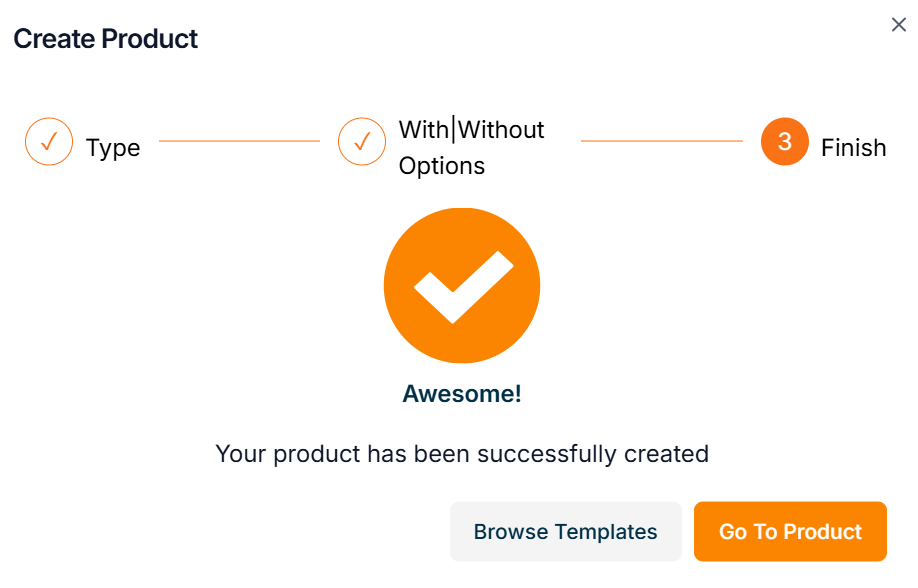Screen dimensions: 918x588
Task: Select the Type step label
Action: pos(113,148)
